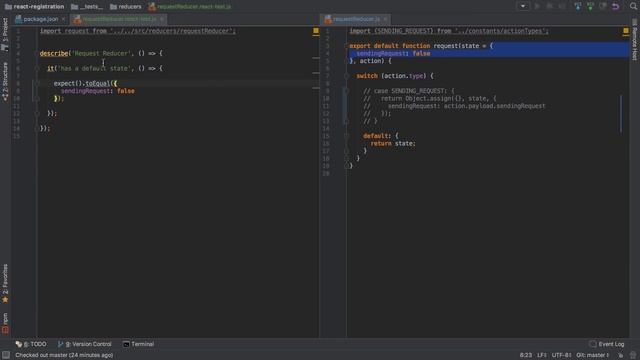Collapse the default case fold marker on line 15
This screenshot has height=360, width=640.
tap(346, 136)
